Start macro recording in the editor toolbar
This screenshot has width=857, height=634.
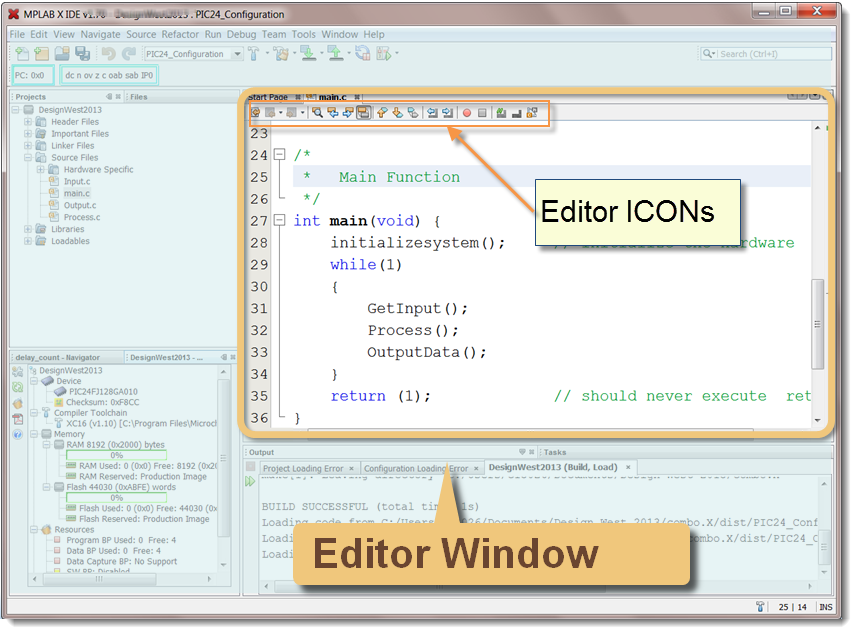[466, 113]
